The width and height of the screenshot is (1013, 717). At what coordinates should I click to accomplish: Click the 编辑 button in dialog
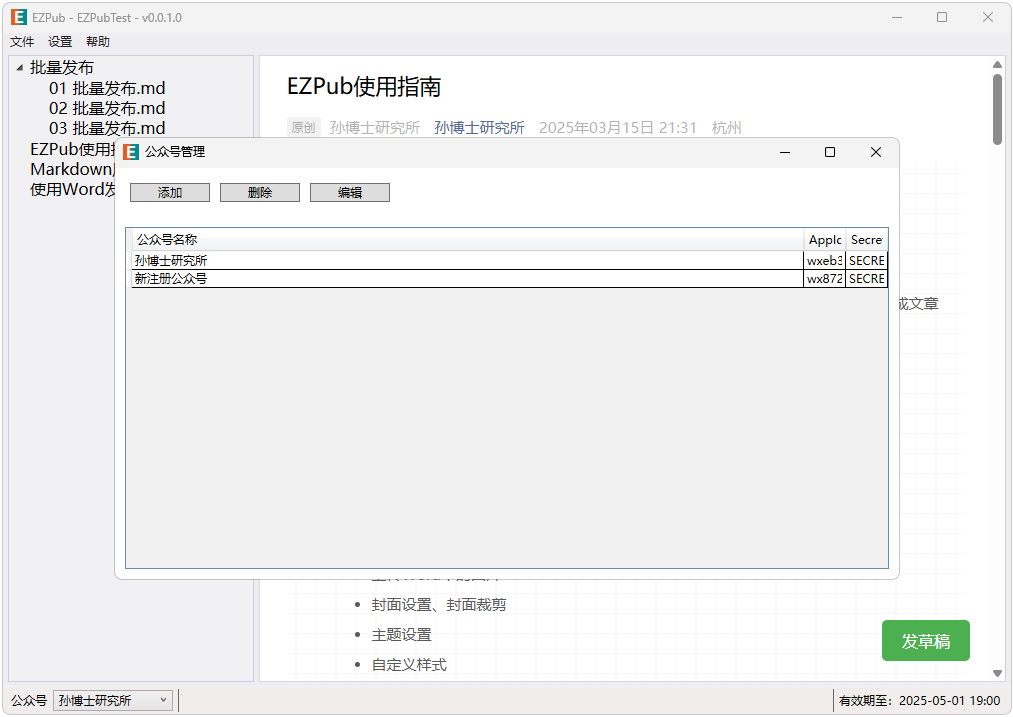(x=350, y=193)
